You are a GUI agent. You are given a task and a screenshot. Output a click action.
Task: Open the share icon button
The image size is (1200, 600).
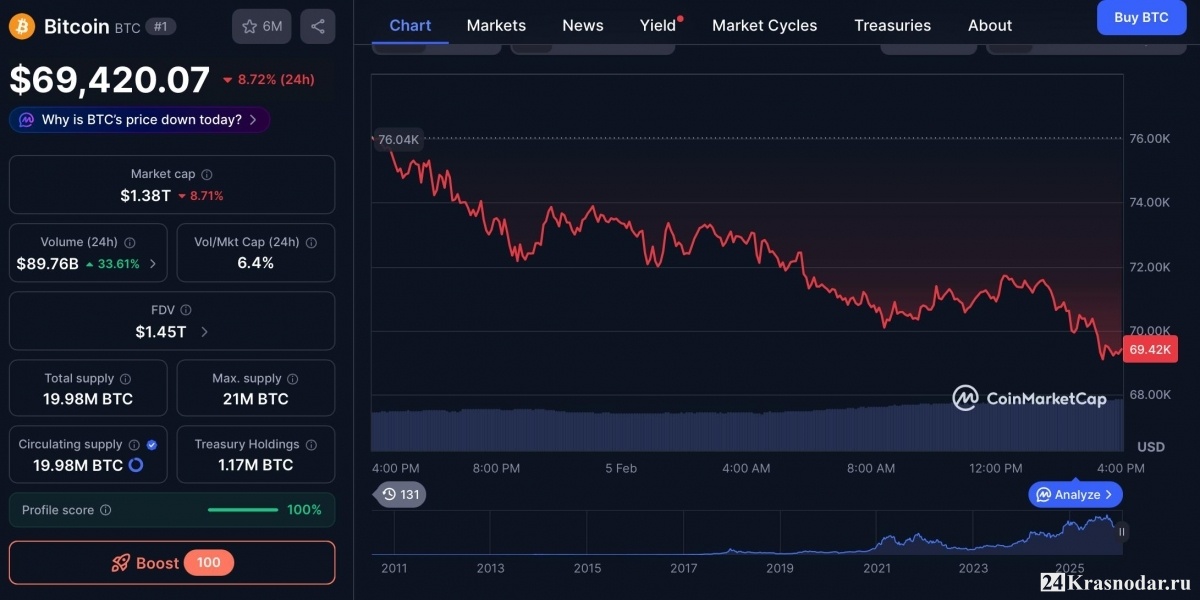(x=318, y=27)
